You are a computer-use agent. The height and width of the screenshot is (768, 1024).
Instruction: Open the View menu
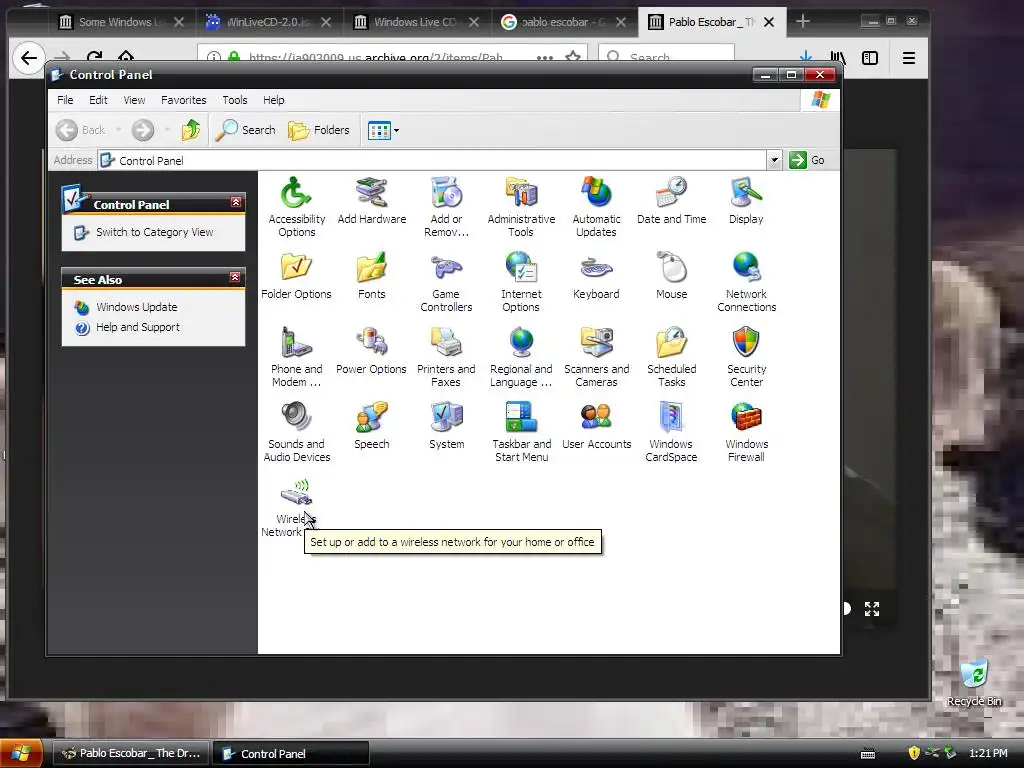click(x=135, y=100)
